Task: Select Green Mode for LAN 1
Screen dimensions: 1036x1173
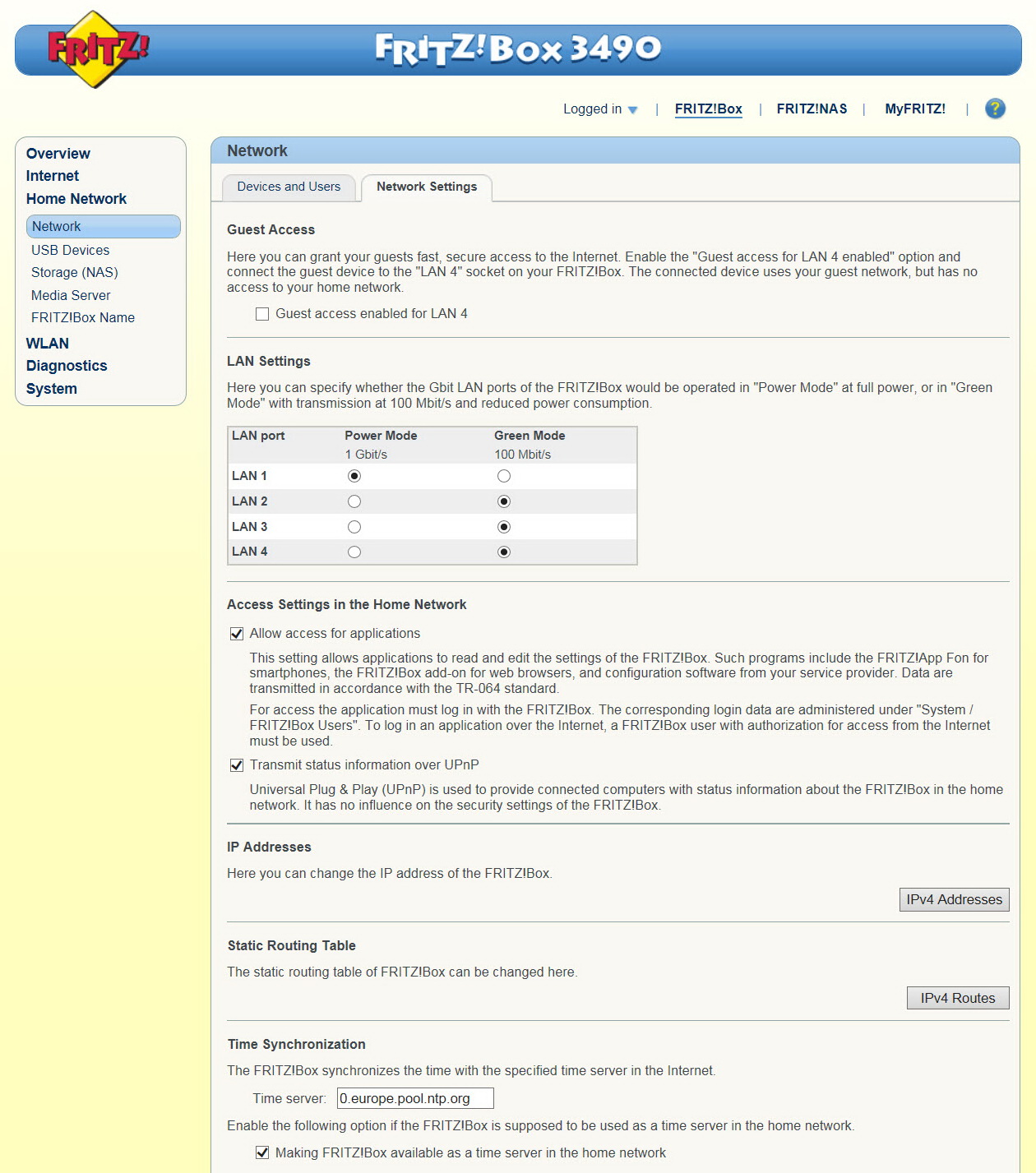Action: click(x=504, y=476)
